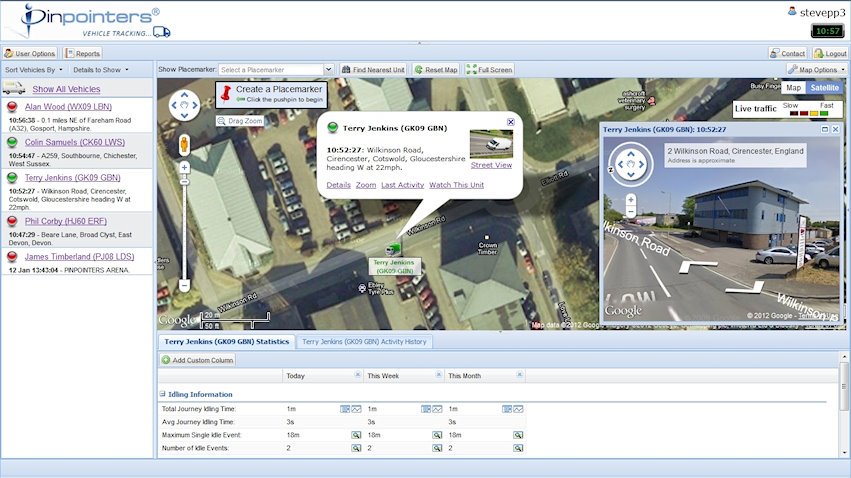
Task: Click the Live traffic legend color scale
Action: pyautogui.click(x=809, y=113)
